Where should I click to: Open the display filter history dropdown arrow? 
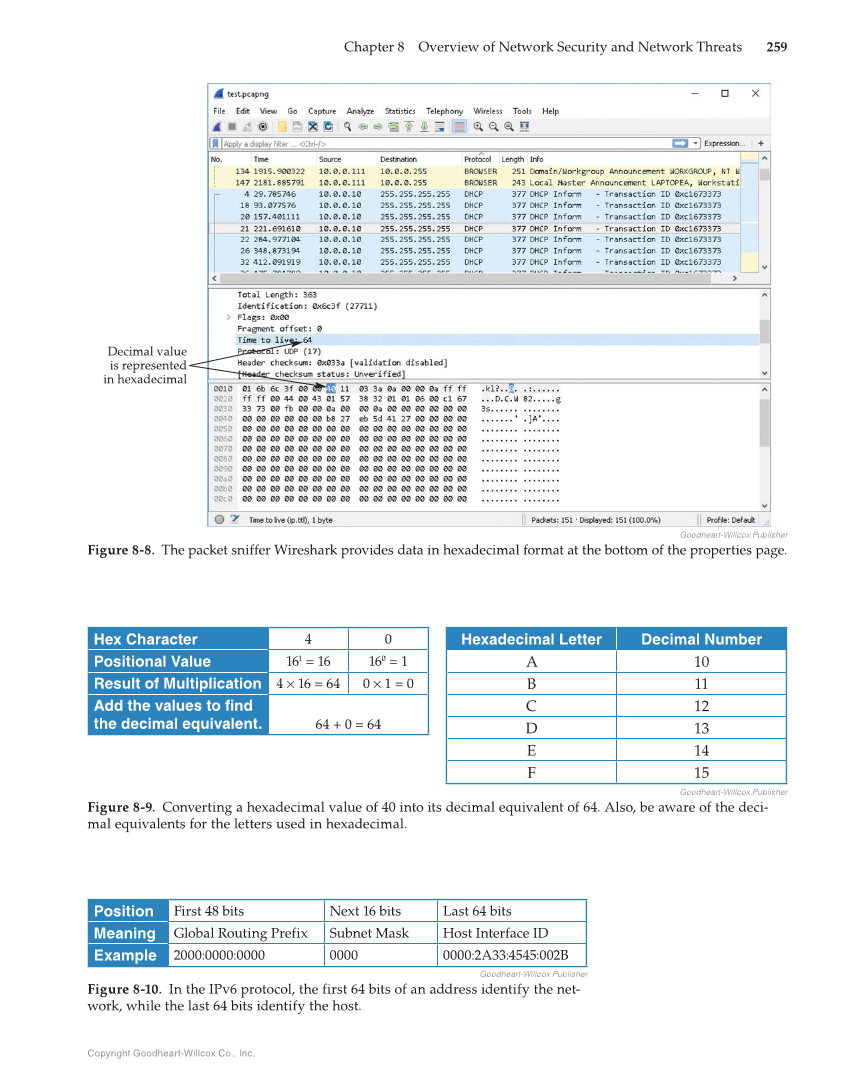(696, 144)
